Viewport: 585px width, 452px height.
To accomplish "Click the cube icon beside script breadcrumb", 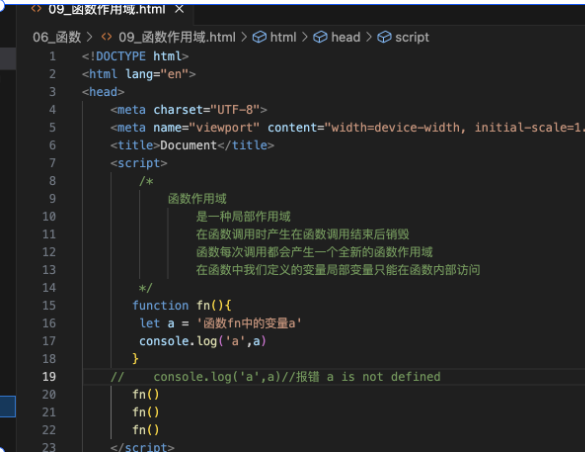I will (384, 37).
